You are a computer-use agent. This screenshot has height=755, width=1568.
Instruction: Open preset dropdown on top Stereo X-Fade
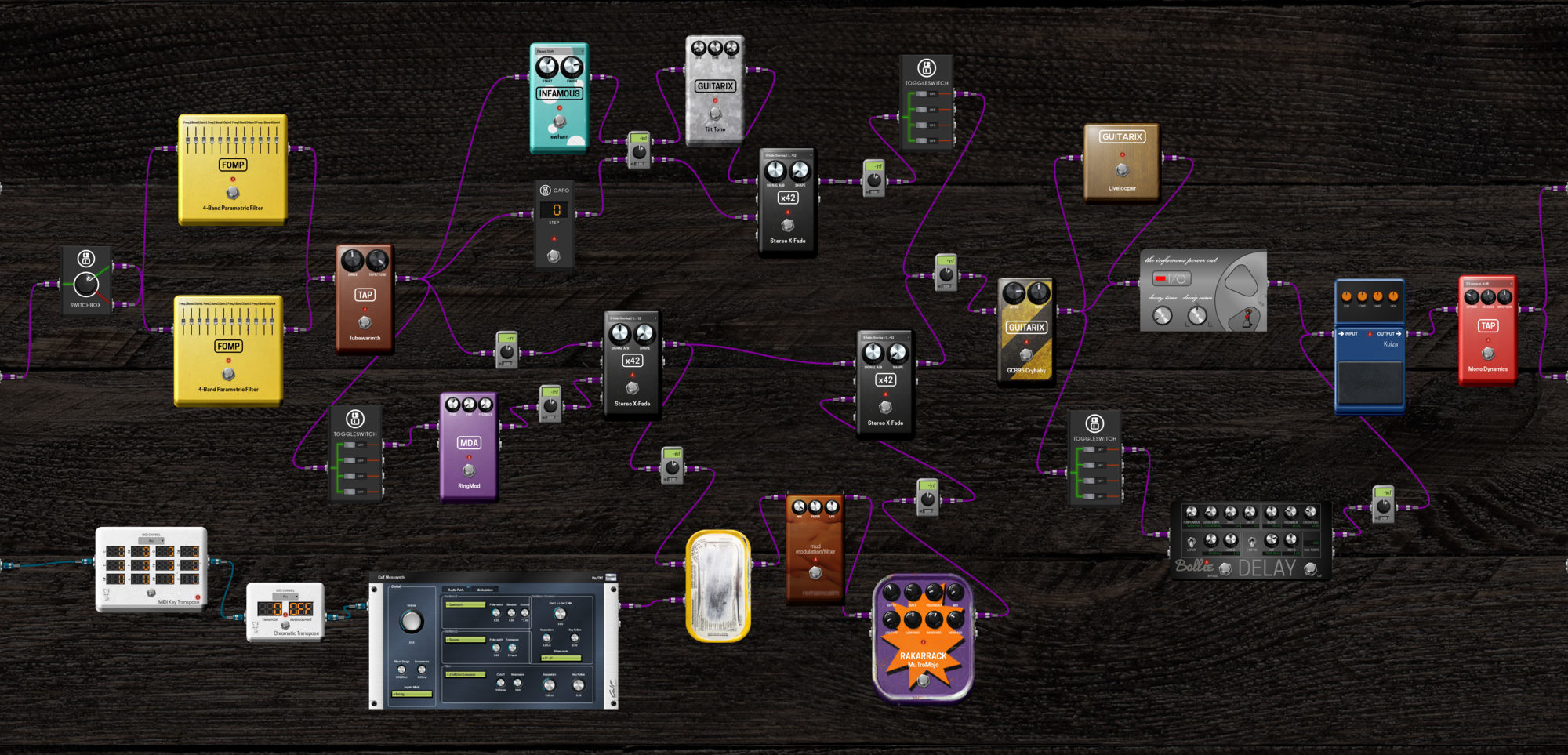click(x=788, y=155)
